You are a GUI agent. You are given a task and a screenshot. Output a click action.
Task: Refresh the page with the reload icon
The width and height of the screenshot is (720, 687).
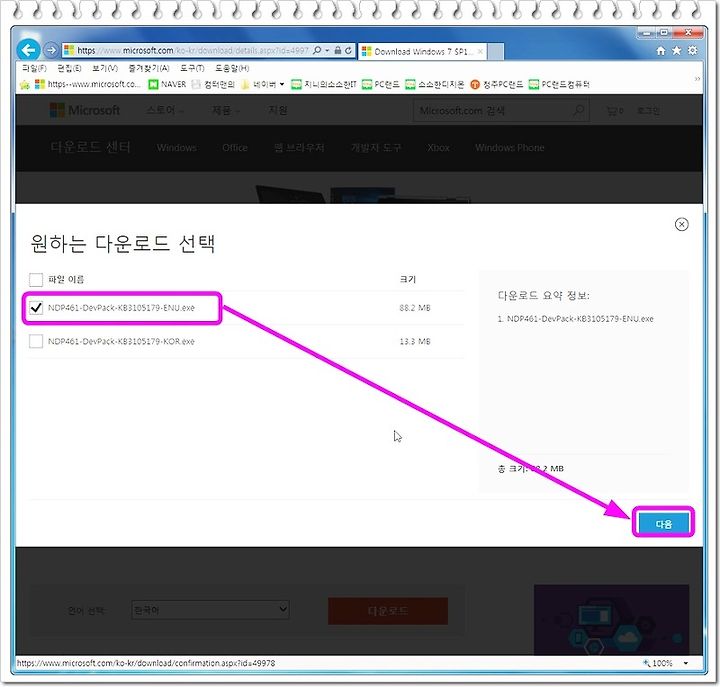[x=349, y=50]
